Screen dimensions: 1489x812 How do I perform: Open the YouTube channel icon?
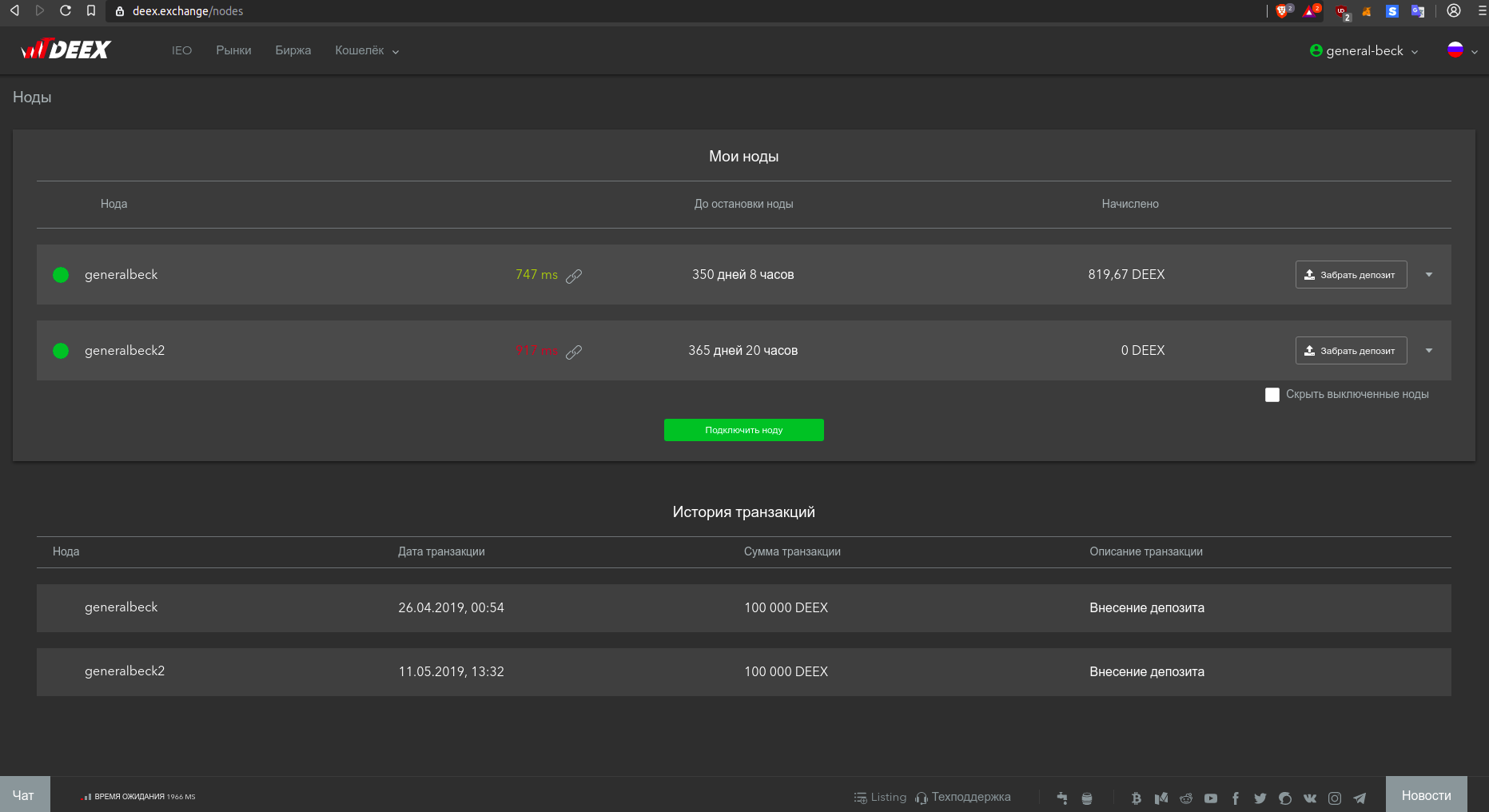point(1211,798)
